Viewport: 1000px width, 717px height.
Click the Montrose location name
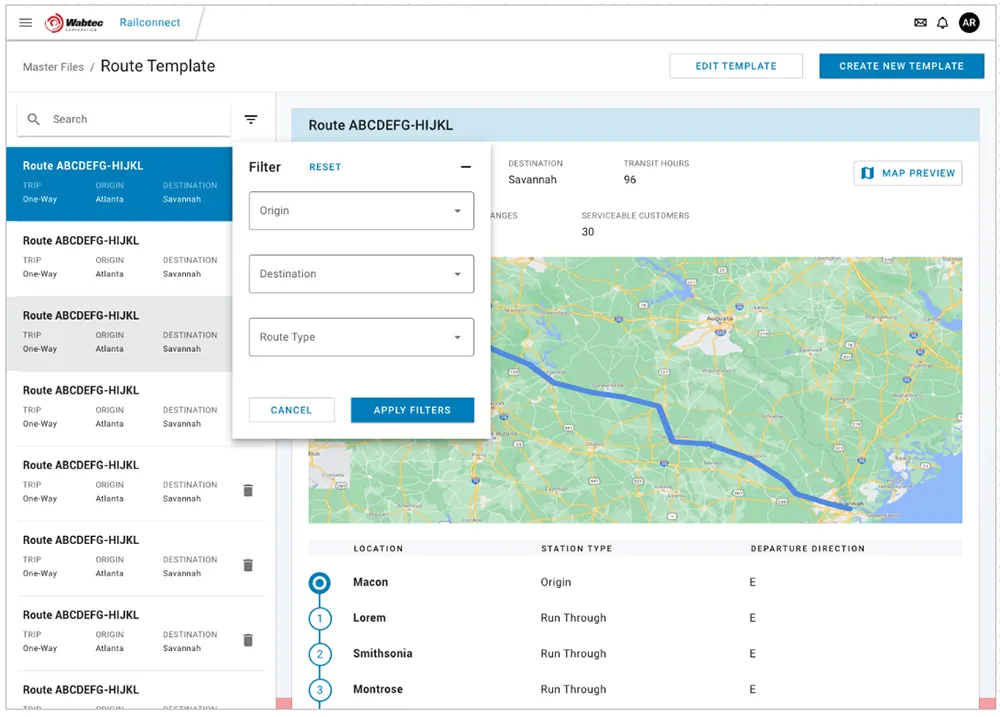[378, 690]
